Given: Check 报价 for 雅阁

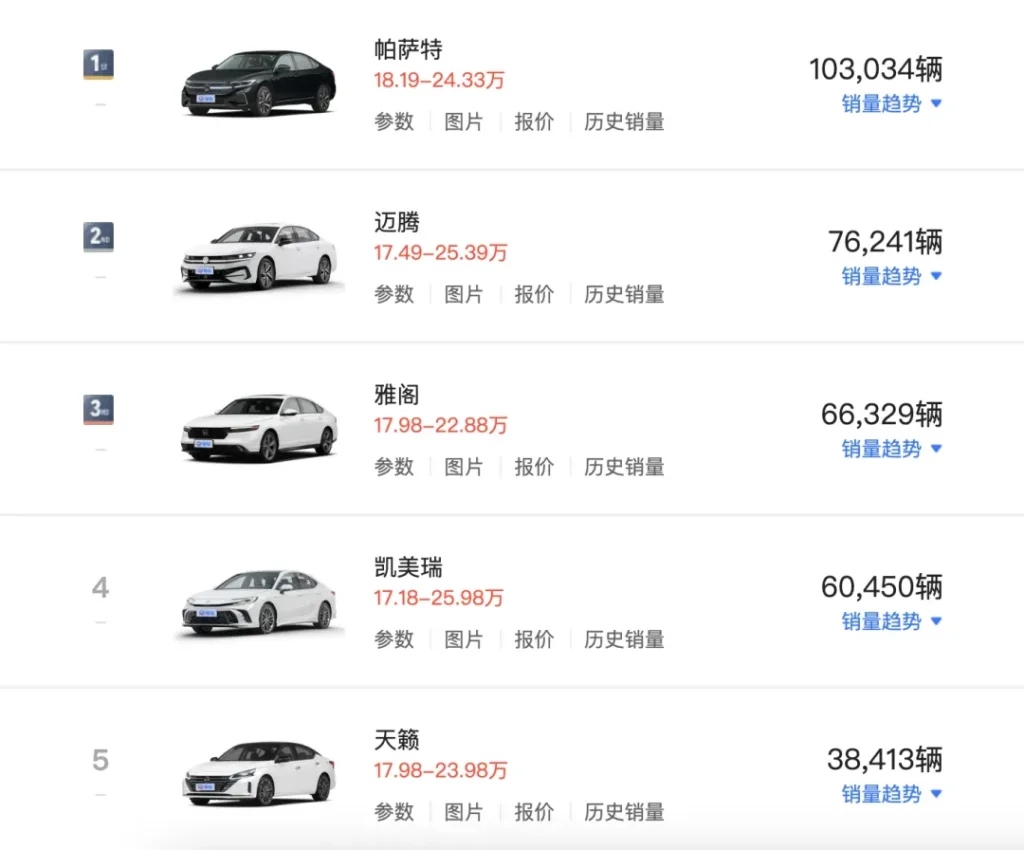Looking at the screenshot, I should [x=534, y=467].
